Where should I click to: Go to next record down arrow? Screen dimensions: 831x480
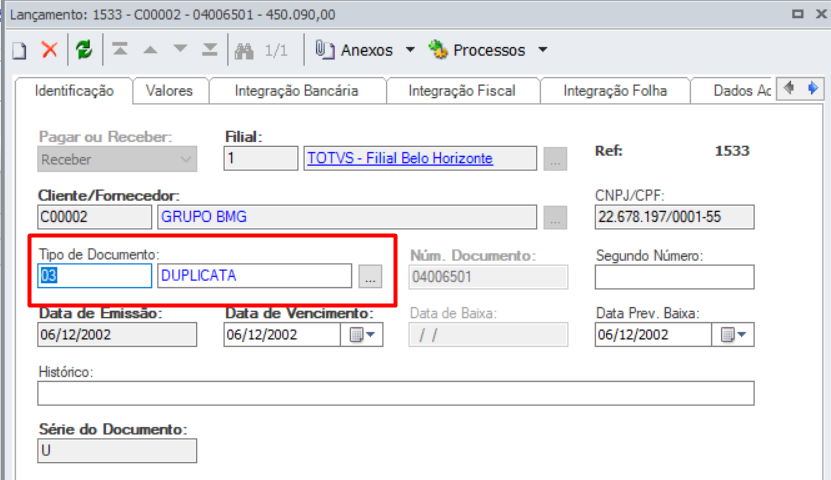tap(180, 49)
